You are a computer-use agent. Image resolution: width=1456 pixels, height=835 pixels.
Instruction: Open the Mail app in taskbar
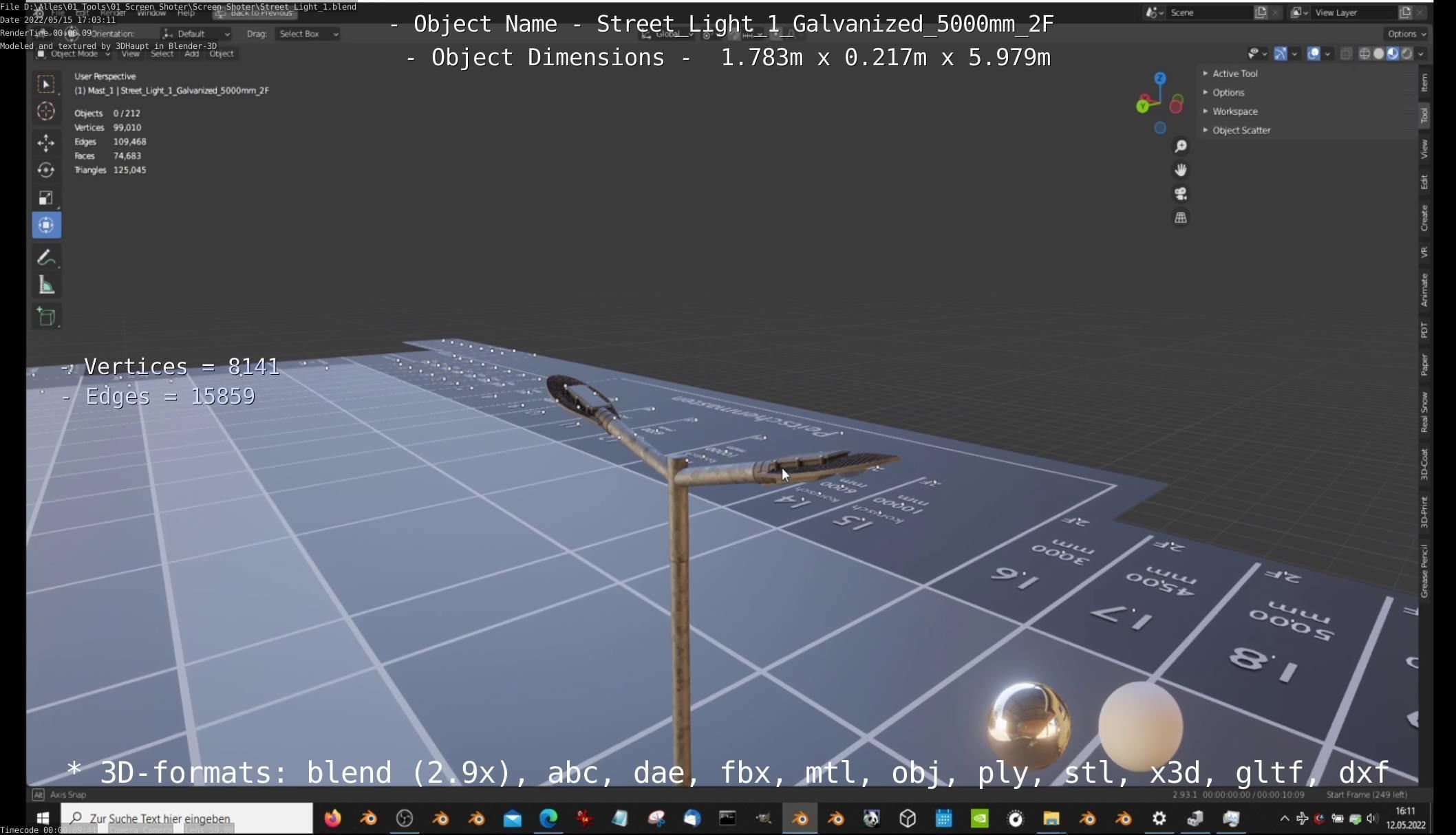512,818
